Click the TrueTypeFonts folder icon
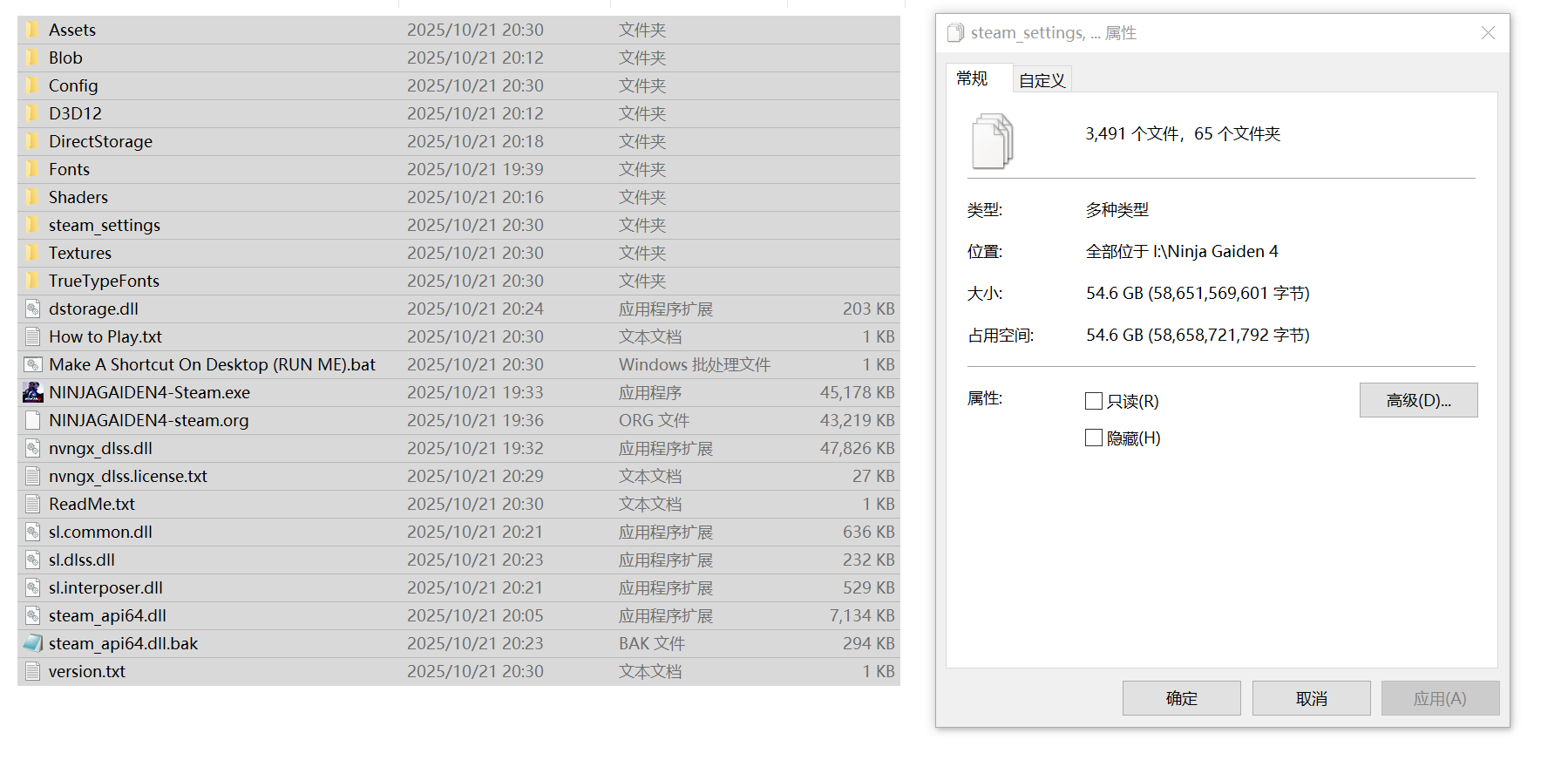The image size is (1568, 760). point(33,281)
